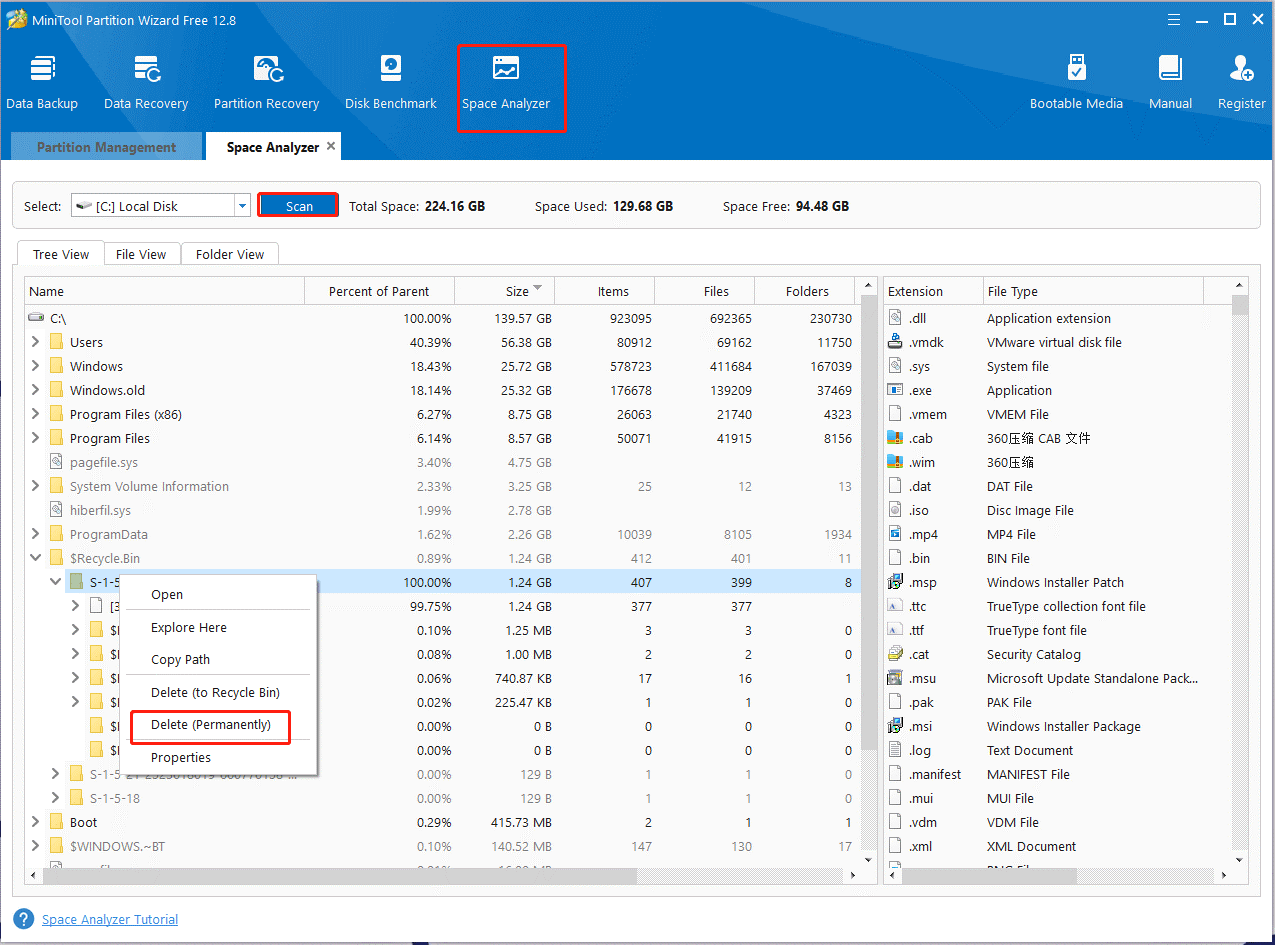Open the Register dialog

tap(1241, 82)
